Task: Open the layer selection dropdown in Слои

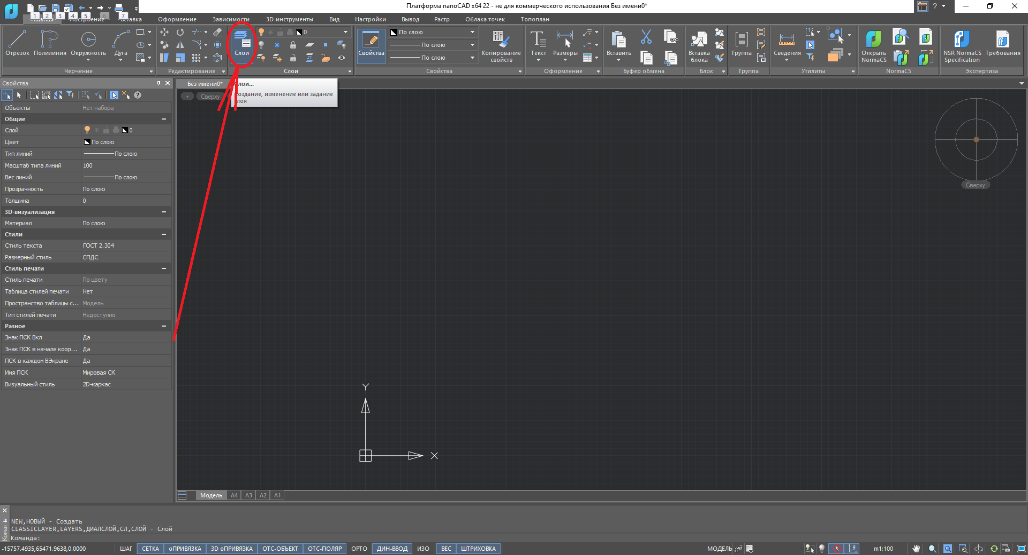Action: click(346, 32)
